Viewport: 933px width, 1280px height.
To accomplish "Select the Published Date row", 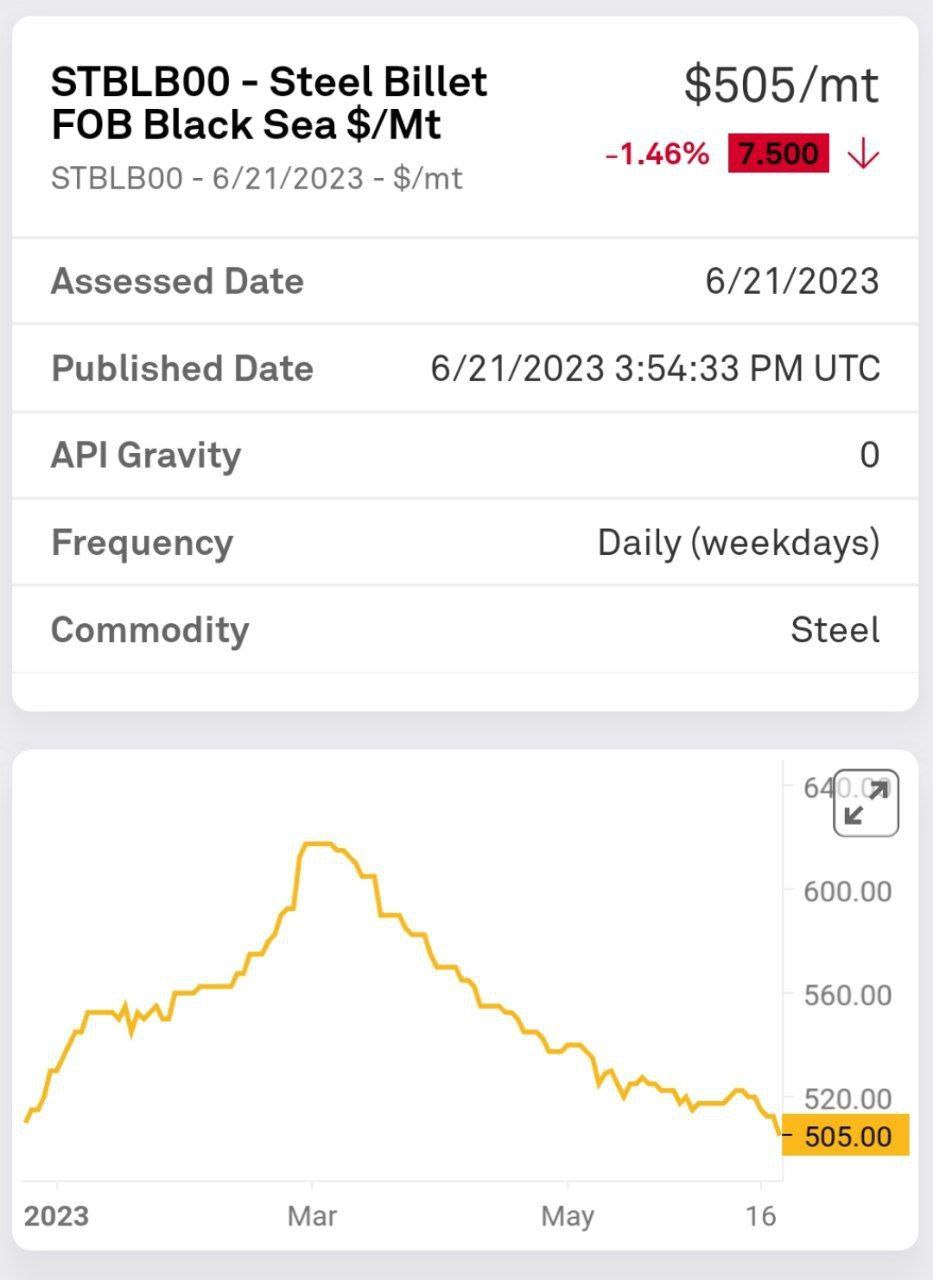I will pyautogui.click(x=465, y=368).
